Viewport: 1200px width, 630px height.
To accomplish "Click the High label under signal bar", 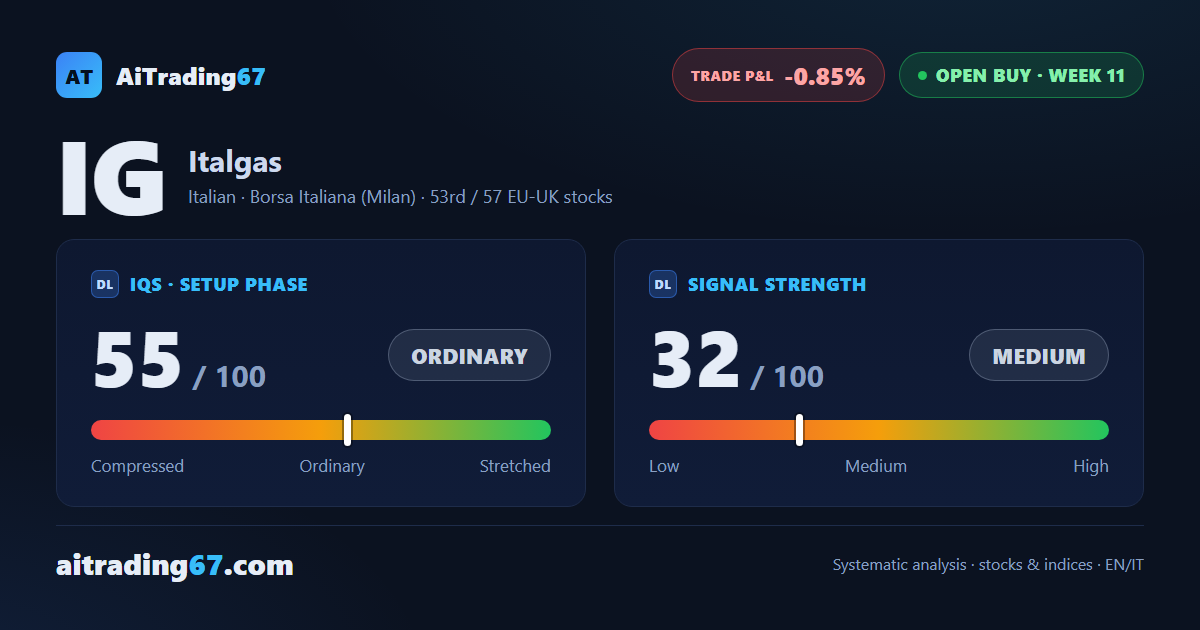I will pos(1091,466).
